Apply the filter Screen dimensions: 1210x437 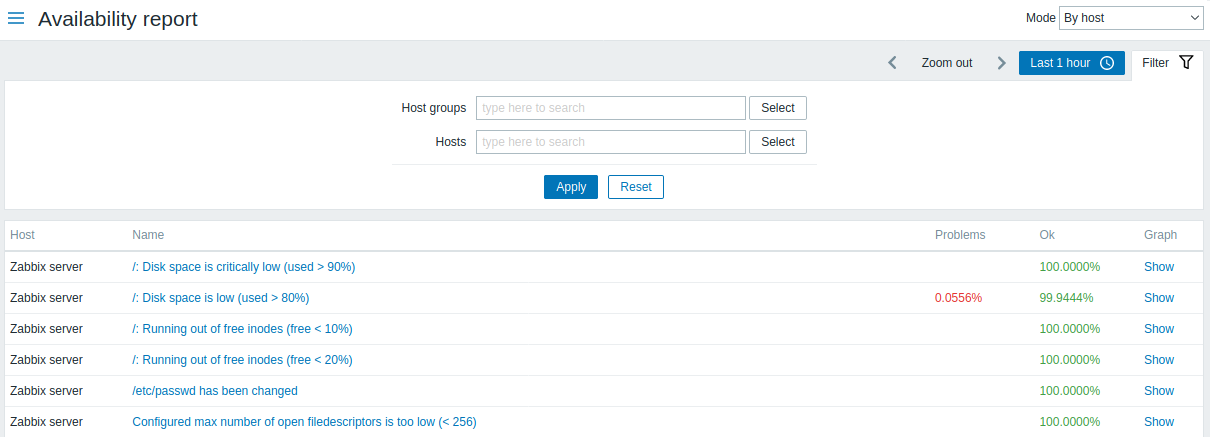[x=570, y=187]
